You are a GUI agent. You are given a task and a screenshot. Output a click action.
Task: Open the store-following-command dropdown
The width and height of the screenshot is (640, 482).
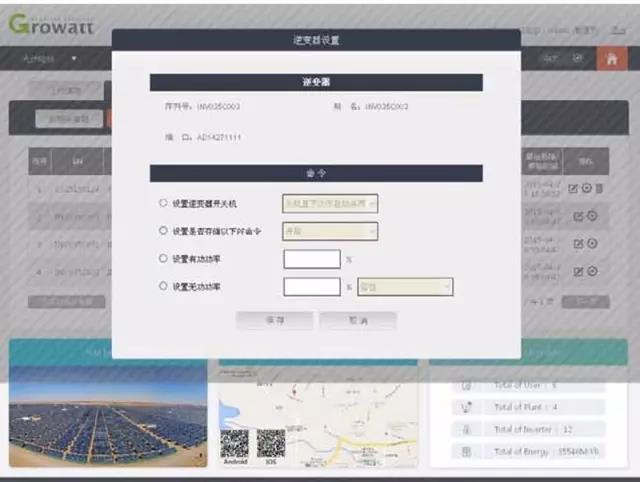click(x=330, y=231)
